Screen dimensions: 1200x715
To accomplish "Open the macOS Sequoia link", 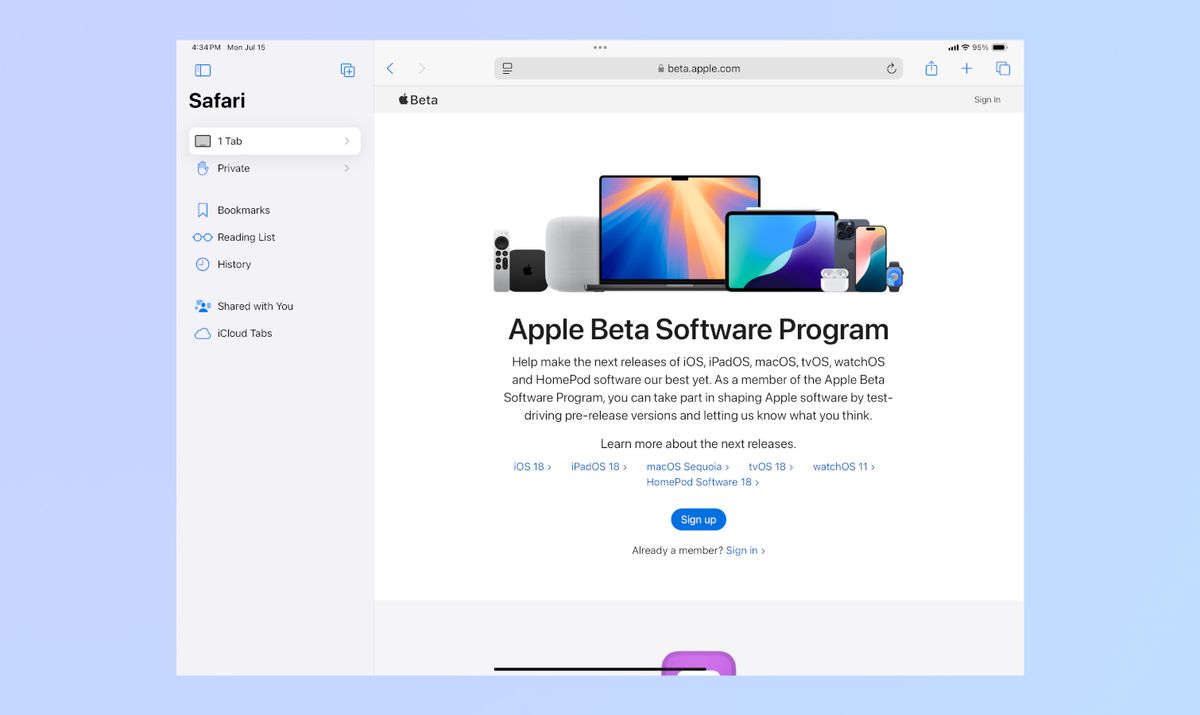I will tap(688, 467).
